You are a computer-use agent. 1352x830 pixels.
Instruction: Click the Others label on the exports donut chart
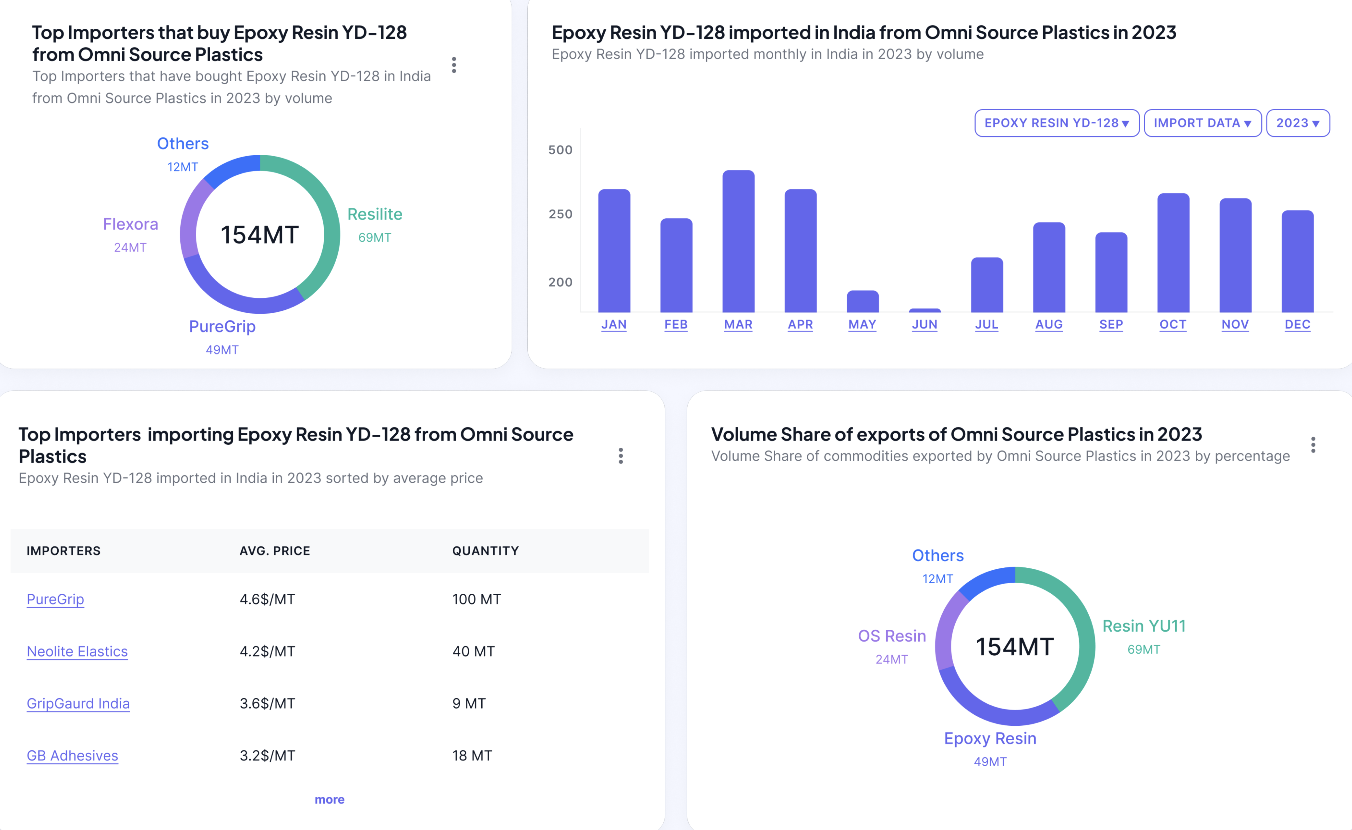[x=937, y=555]
